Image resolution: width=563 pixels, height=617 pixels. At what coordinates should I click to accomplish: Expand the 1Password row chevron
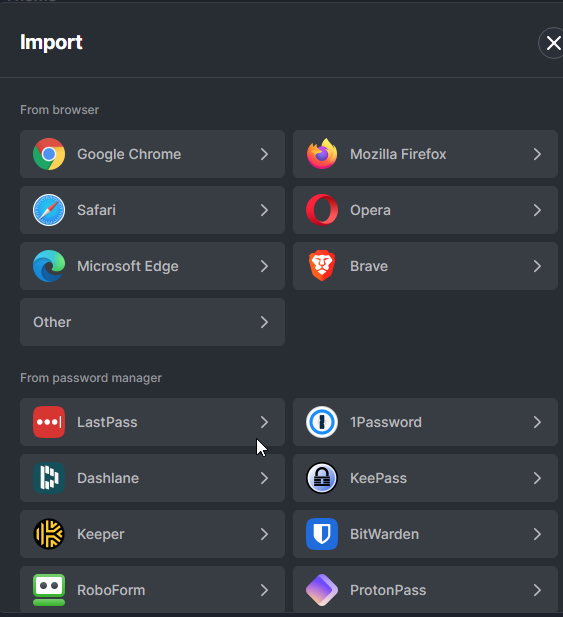[537, 422]
